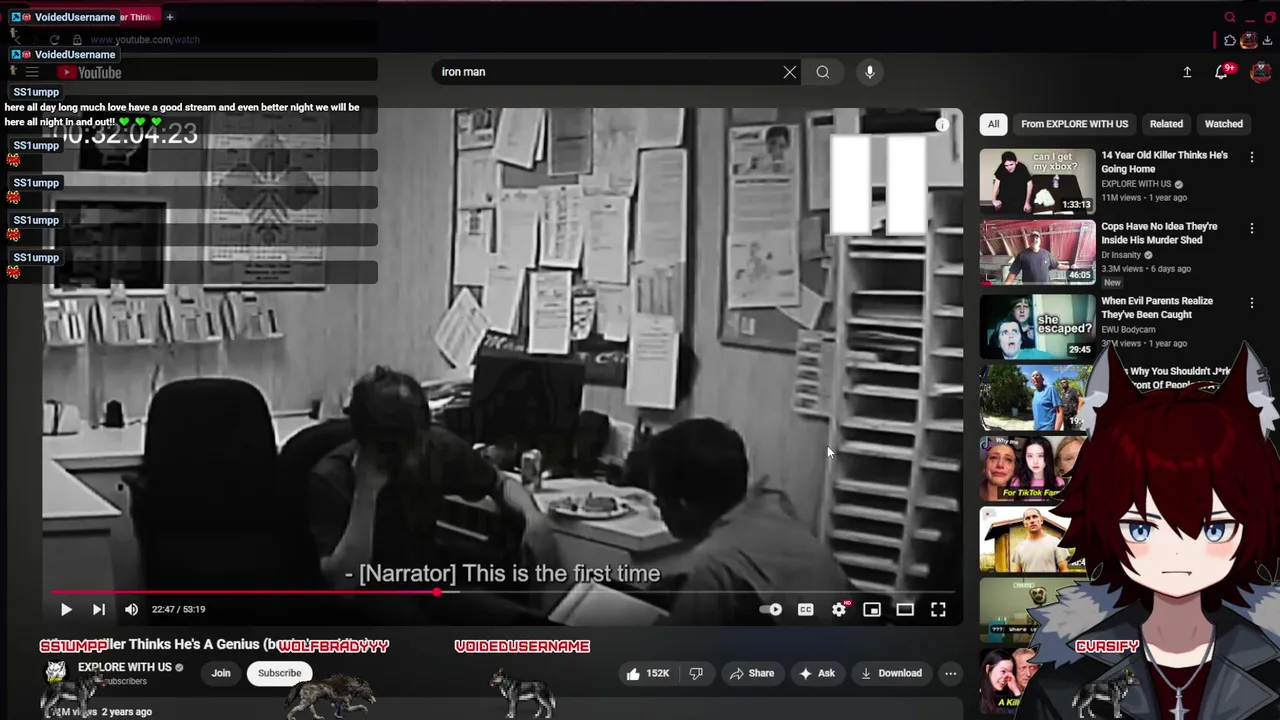Open browser downloads icon
The image size is (1280, 720).
click(1269, 41)
